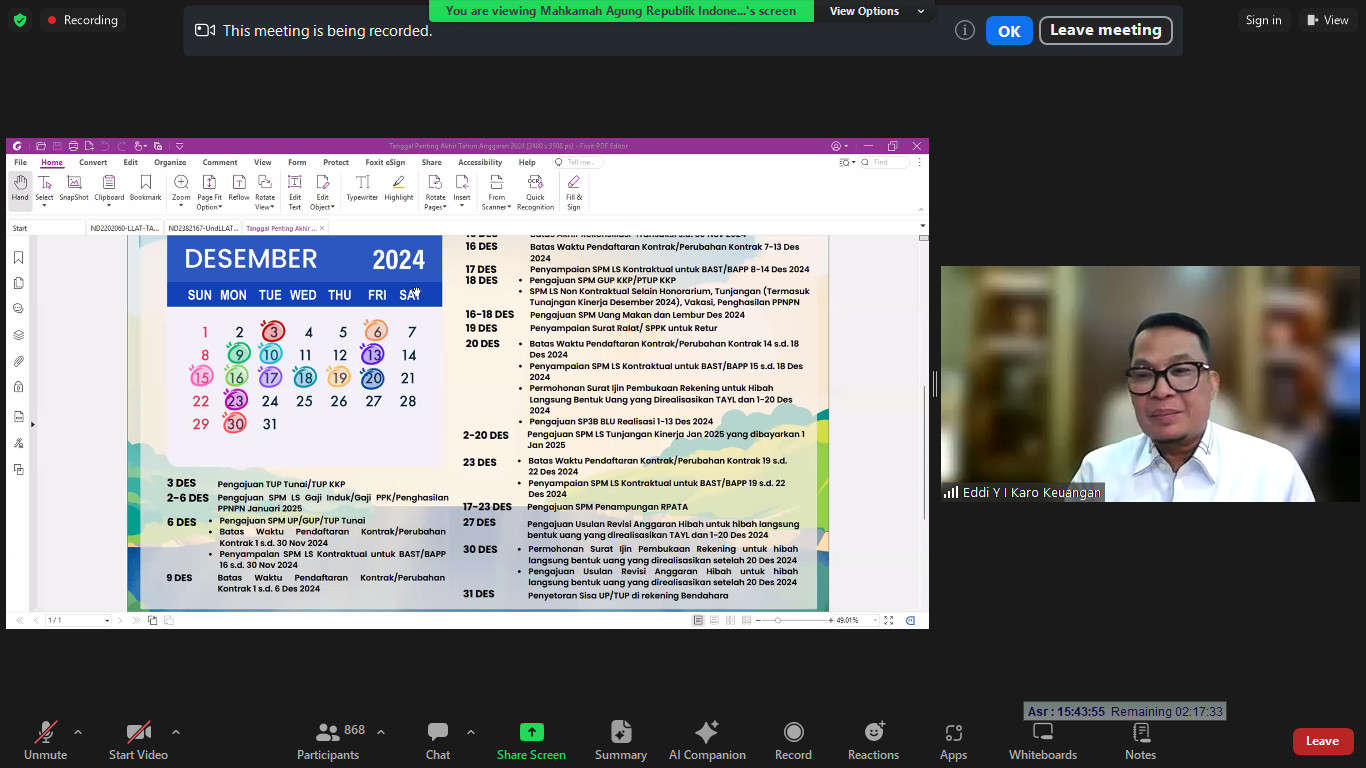Expand audio options arrow beside Unmute
Screen dimensions: 1366x768
pyautogui.click(x=78, y=731)
